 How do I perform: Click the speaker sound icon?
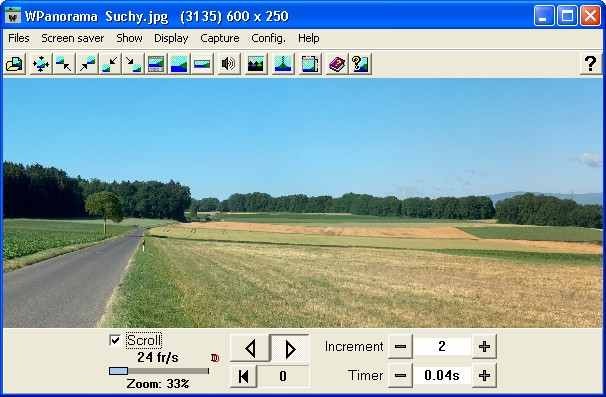(x=228, y=63)
